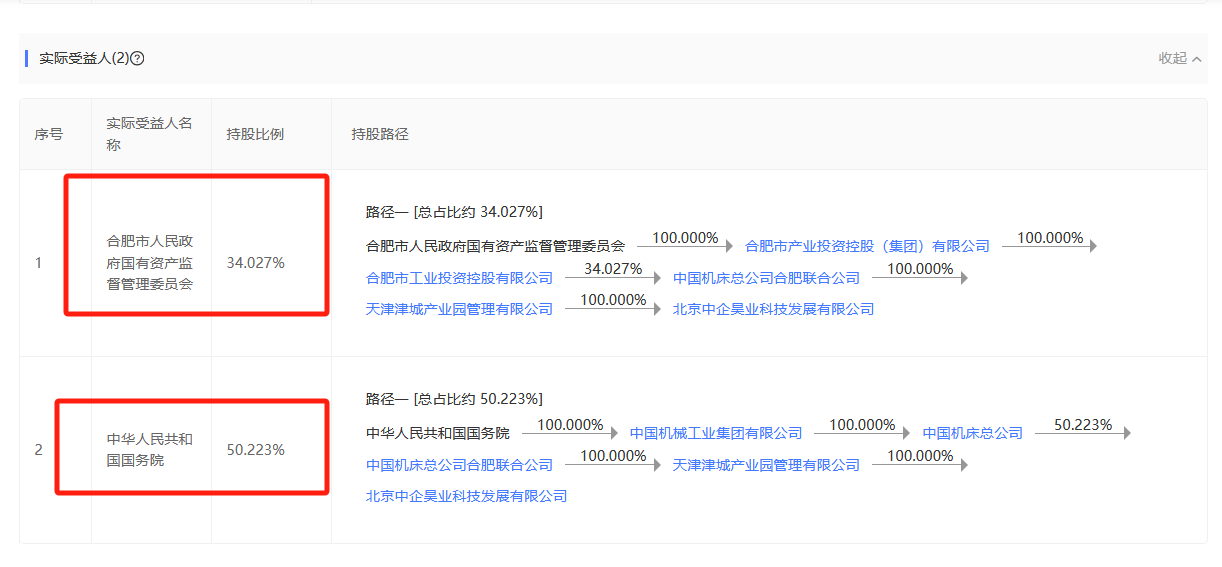
Task: Click the 序号 column header
Action: [x=49, y=134]
